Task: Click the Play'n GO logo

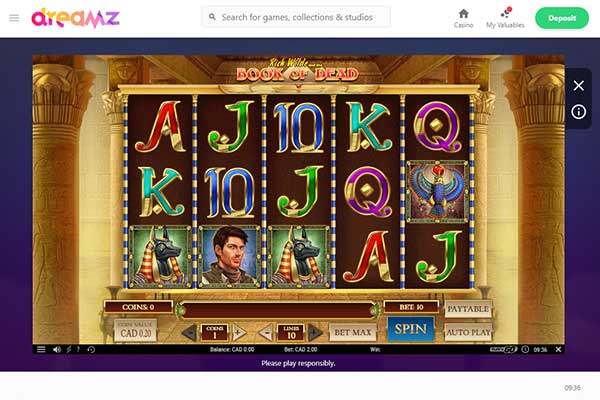Action: (503, 349)
